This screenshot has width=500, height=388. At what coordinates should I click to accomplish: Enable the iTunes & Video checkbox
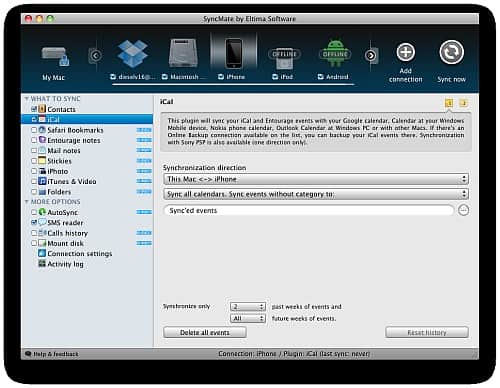coord(34,181)
